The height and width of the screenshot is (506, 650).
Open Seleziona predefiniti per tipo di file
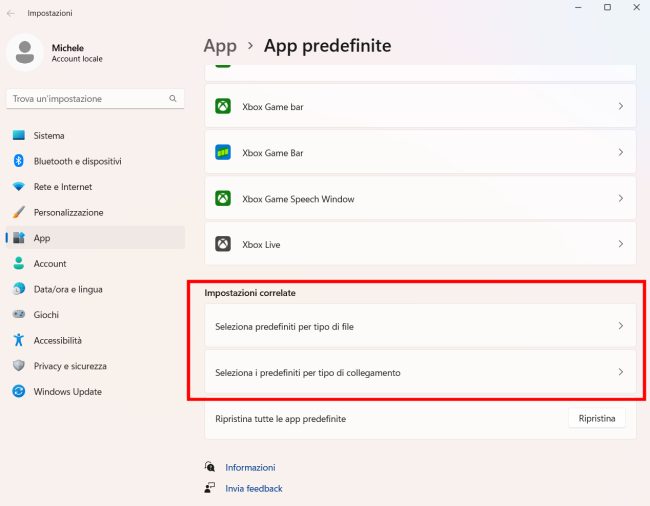[420, 326]
